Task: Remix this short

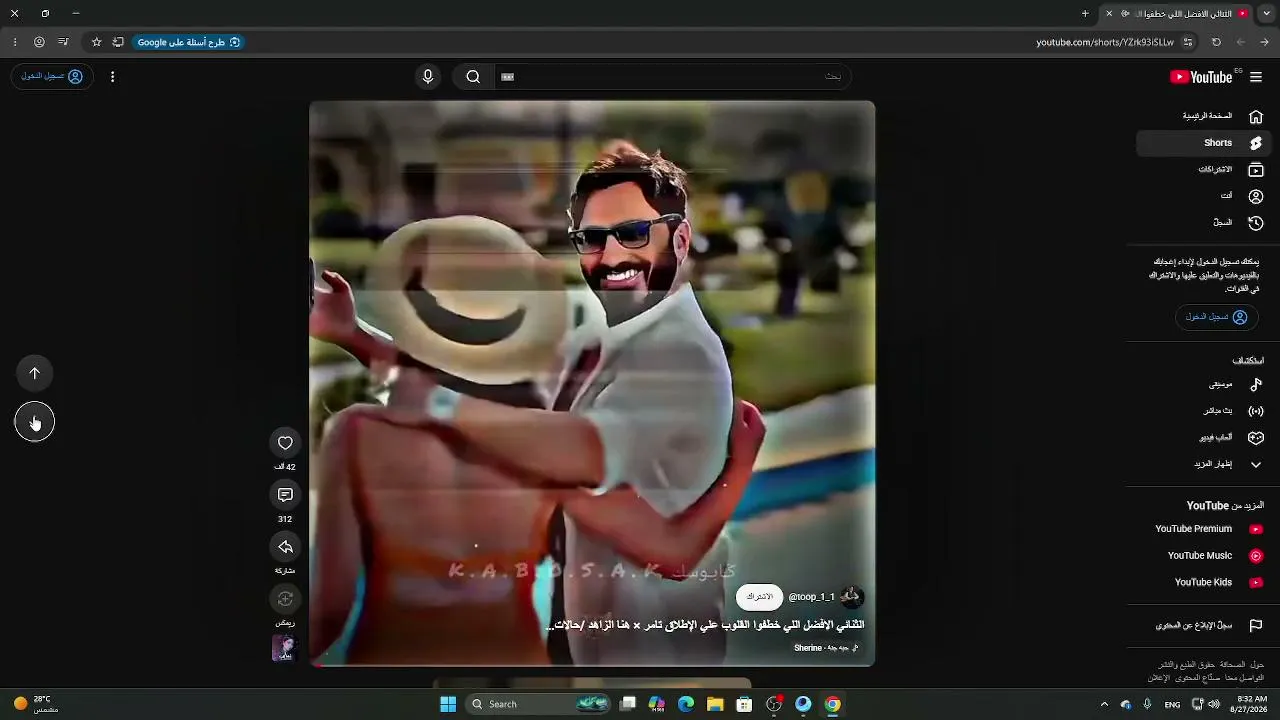Action: [285, 599]
